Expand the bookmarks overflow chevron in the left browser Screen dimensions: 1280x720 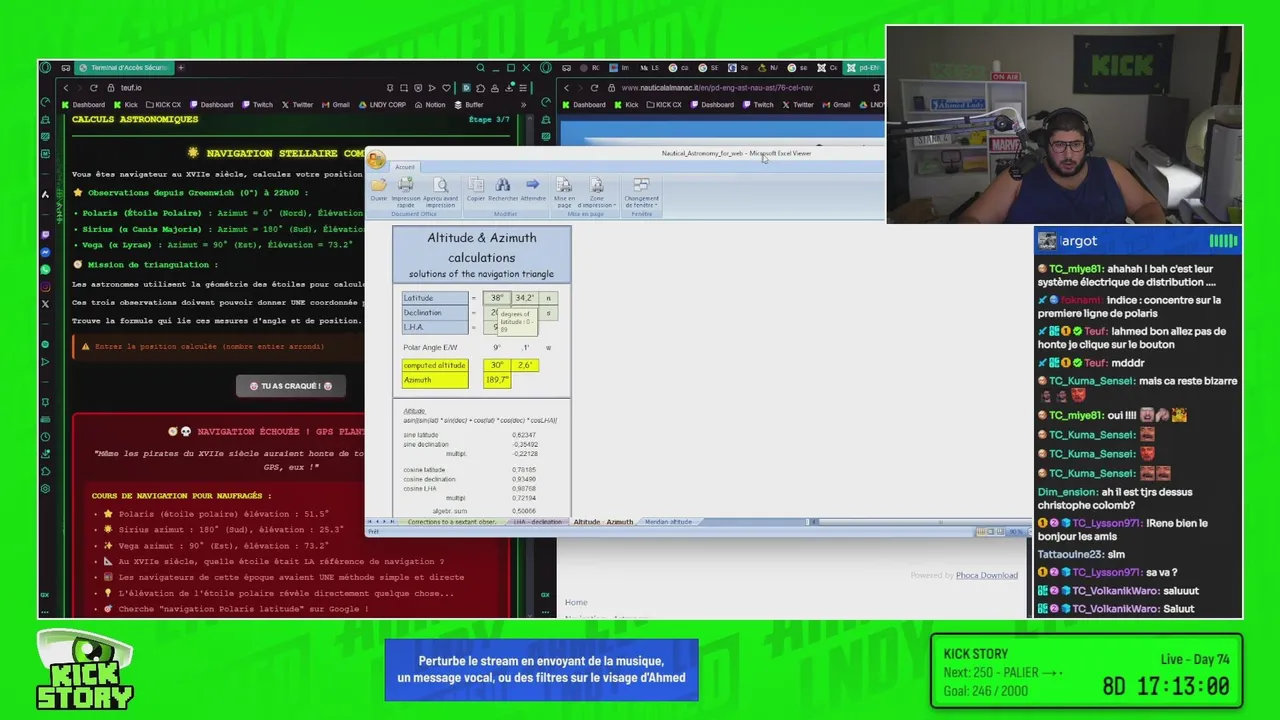point(523,104)
